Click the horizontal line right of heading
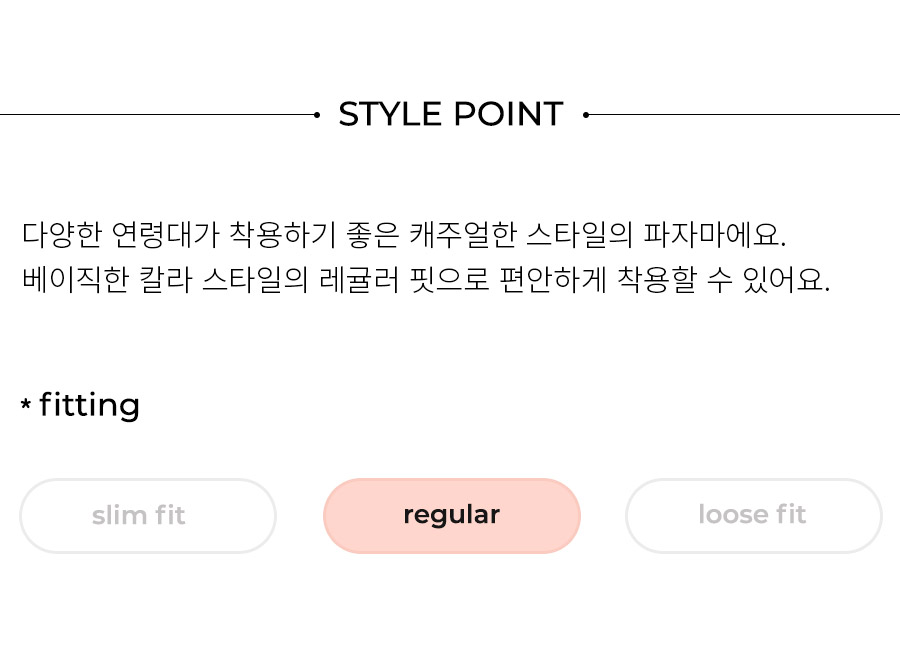This screenshot has width=900, height=652. tap(744, 115)
